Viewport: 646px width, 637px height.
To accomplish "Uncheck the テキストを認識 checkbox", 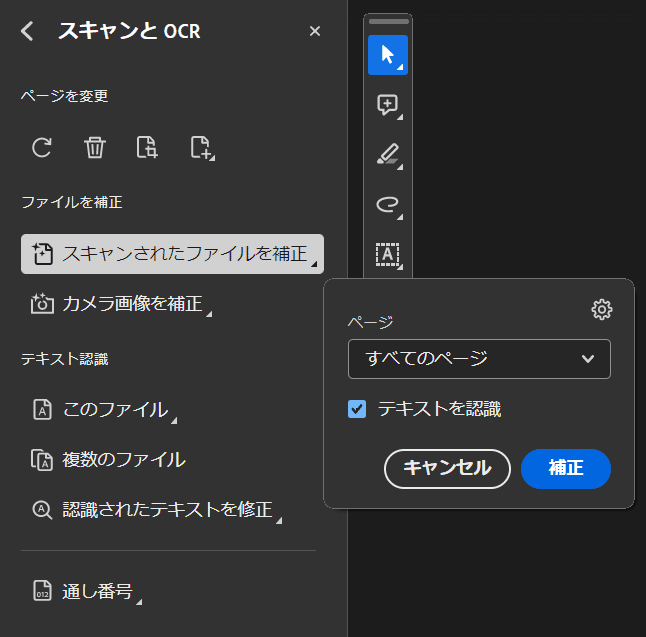I will [357, 409].
